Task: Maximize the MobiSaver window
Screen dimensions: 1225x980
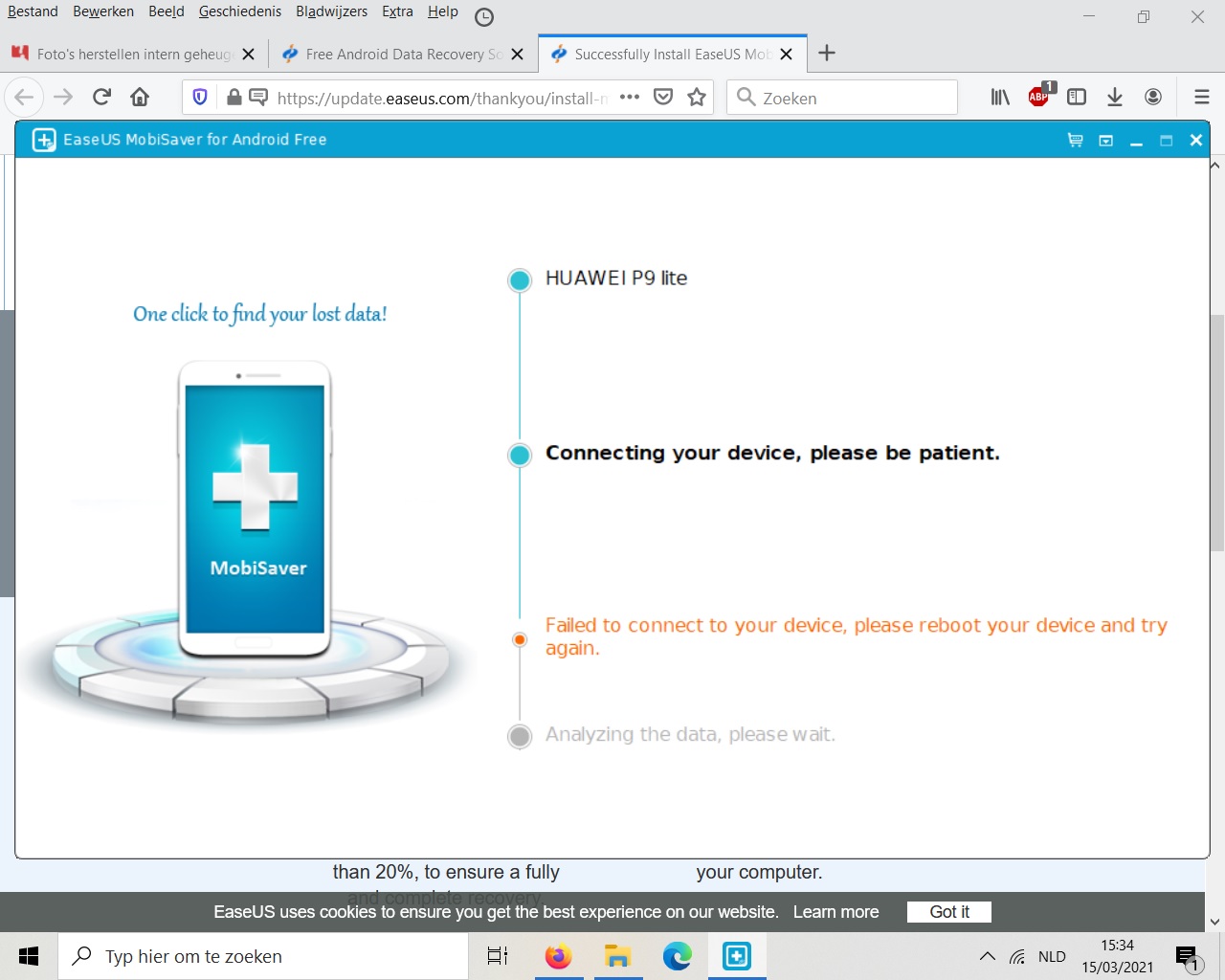Action: point(1166,141)
